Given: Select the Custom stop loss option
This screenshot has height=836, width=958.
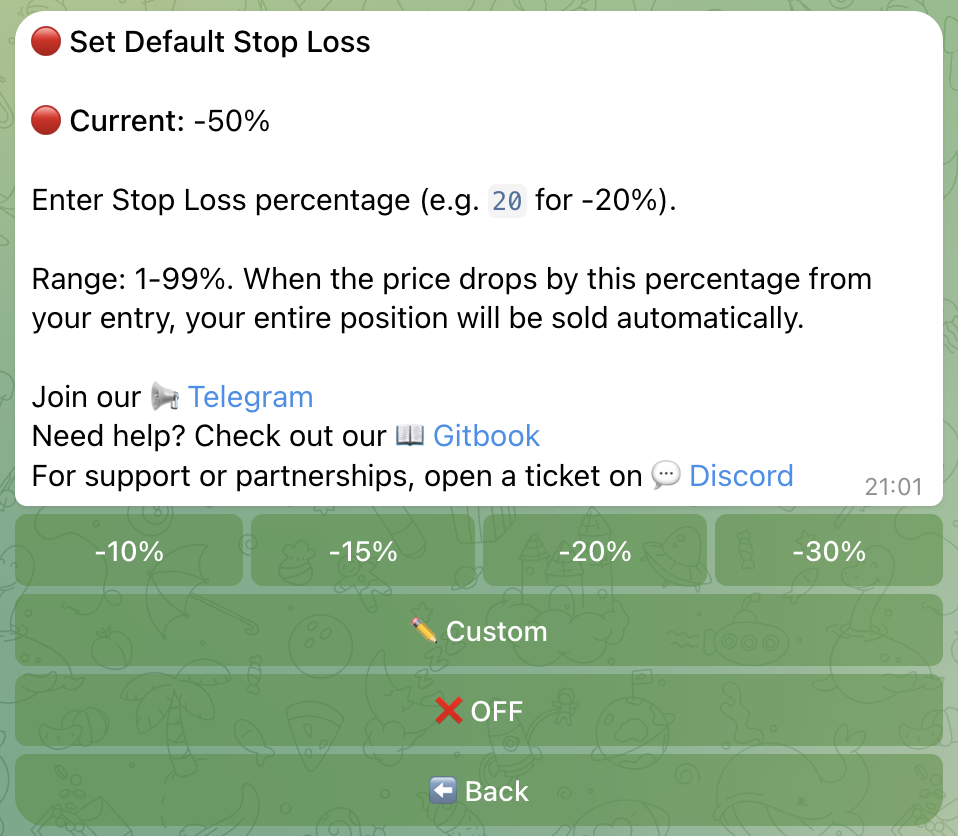Looking at the screenshot, I should (x=479, y=630).
